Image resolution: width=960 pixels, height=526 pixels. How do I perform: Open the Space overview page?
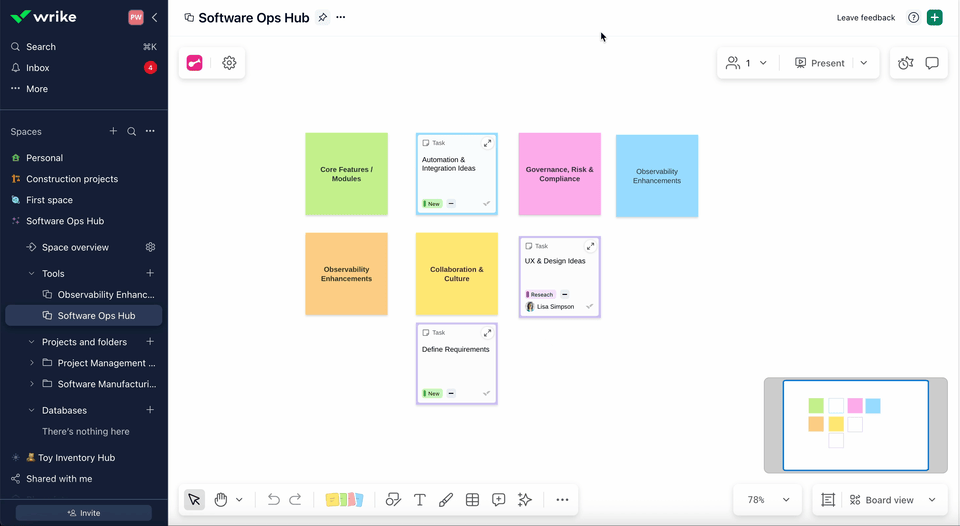75,247
